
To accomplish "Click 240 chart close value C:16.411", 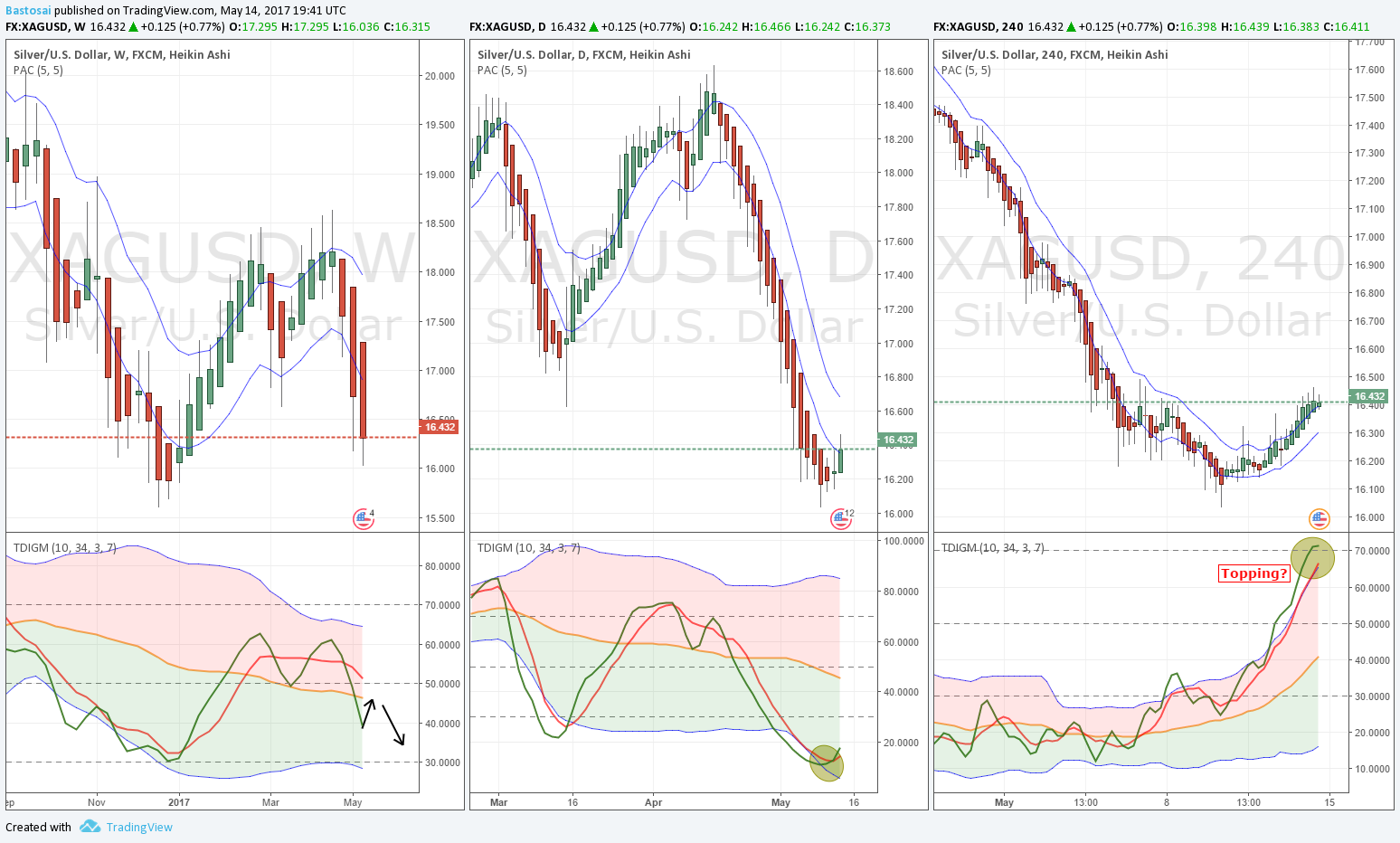I will pos(1346,26).
